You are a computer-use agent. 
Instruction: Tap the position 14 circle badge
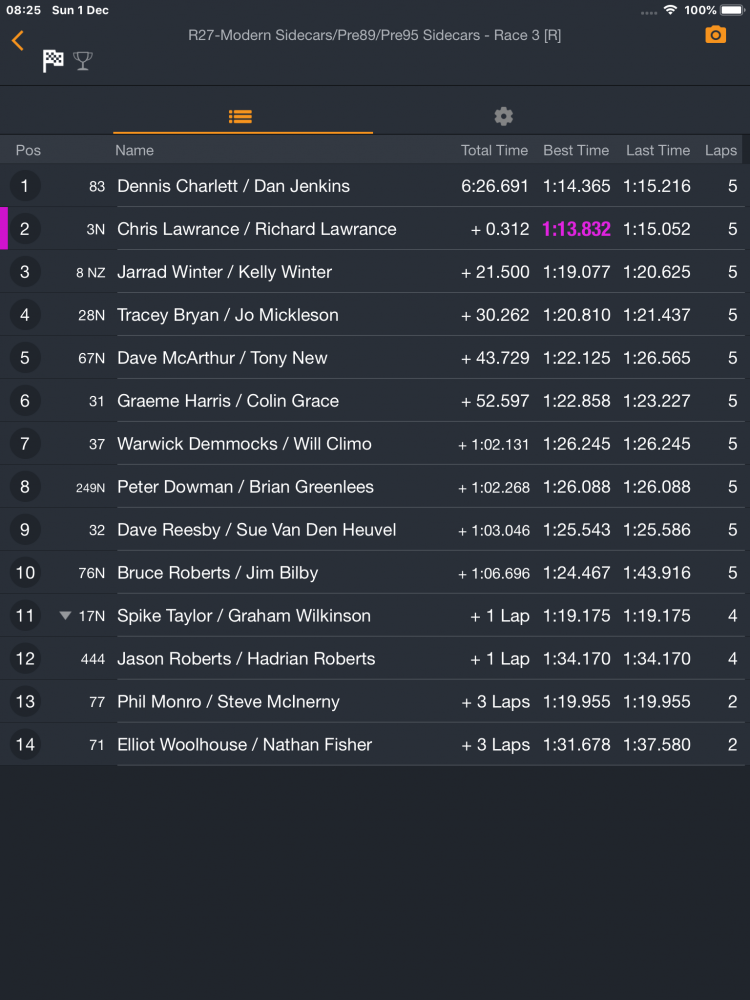coord(25,744)
